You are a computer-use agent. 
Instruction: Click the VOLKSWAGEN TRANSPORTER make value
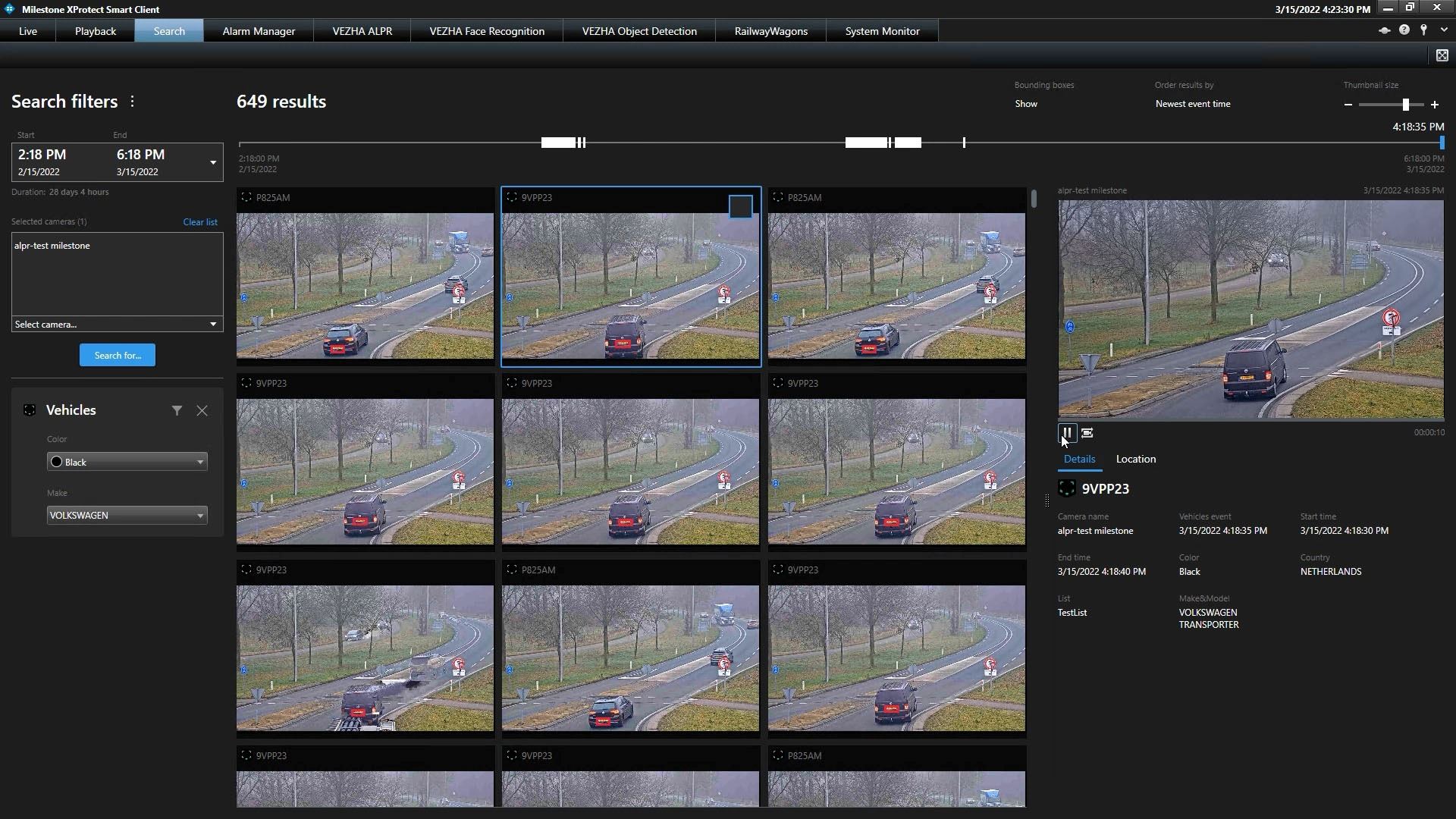[1209, 619]
